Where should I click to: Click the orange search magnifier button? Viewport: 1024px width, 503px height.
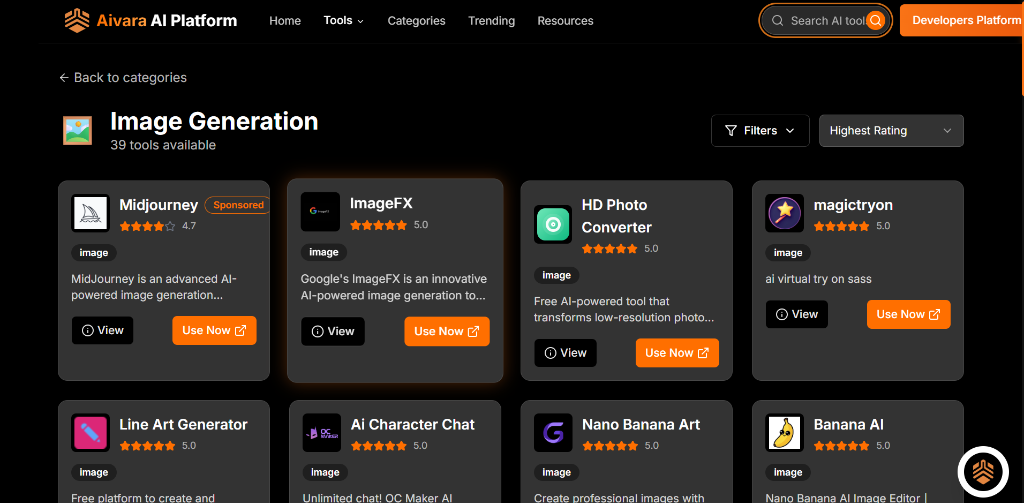(876, 21)
